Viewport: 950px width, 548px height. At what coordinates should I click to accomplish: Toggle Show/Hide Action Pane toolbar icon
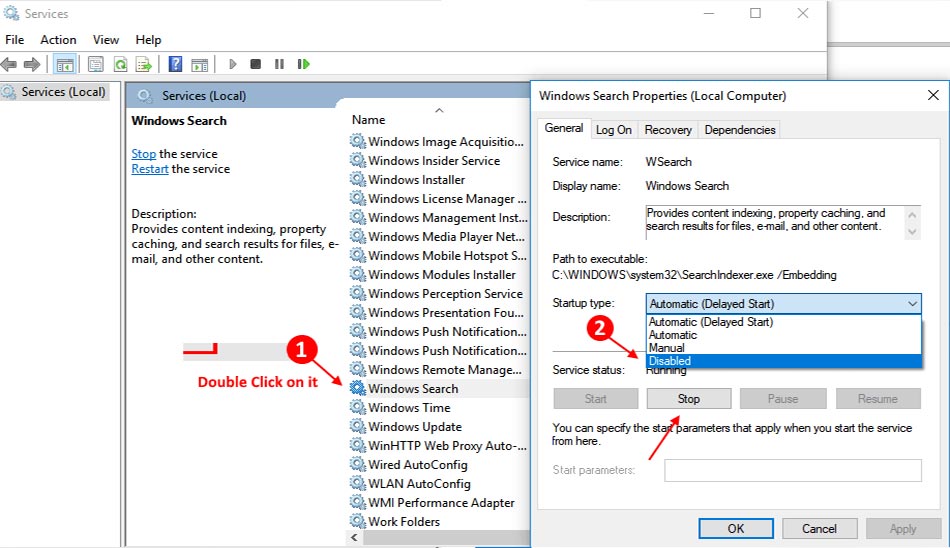[199, 64]
